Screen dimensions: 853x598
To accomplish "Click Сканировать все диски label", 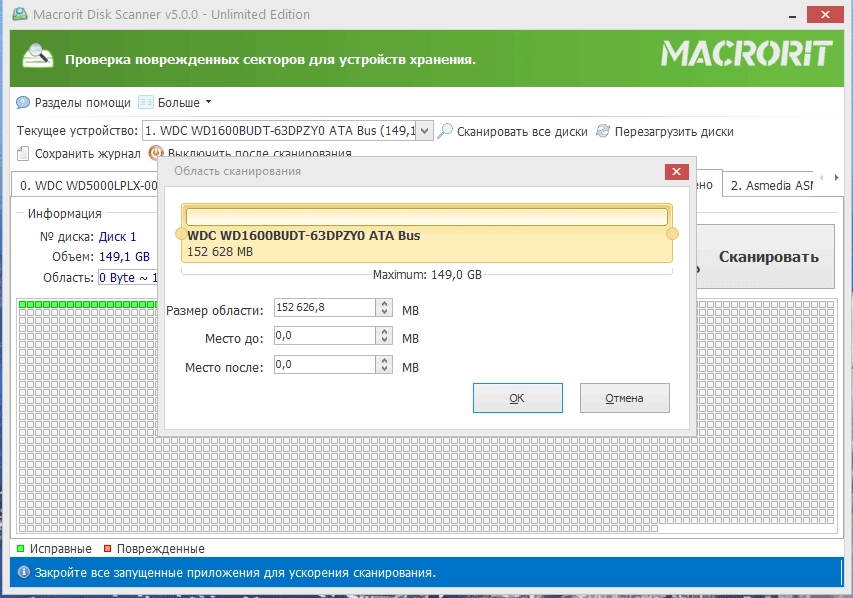I will pos(522,132).
